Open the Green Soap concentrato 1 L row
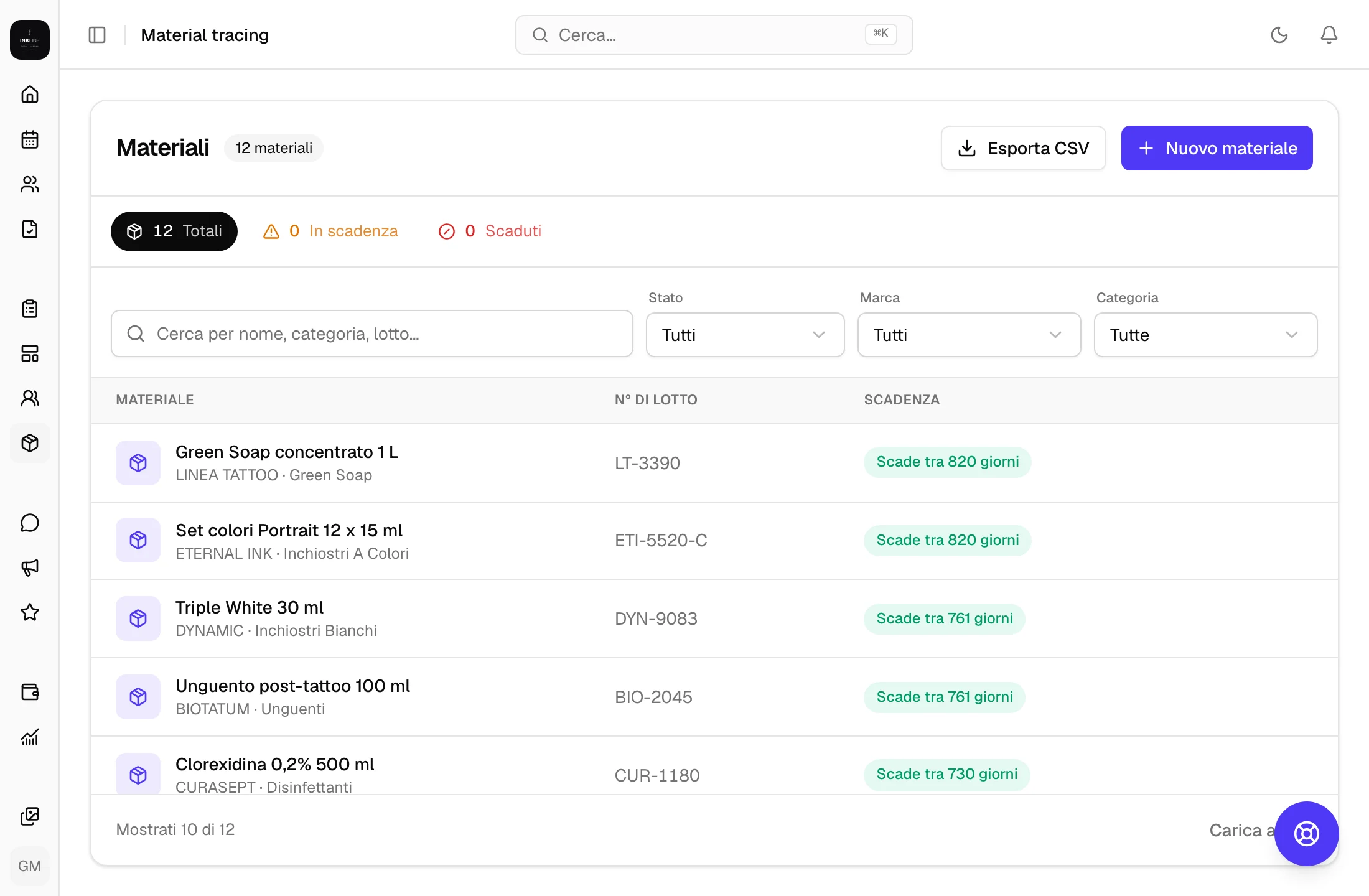 (714, 463)
